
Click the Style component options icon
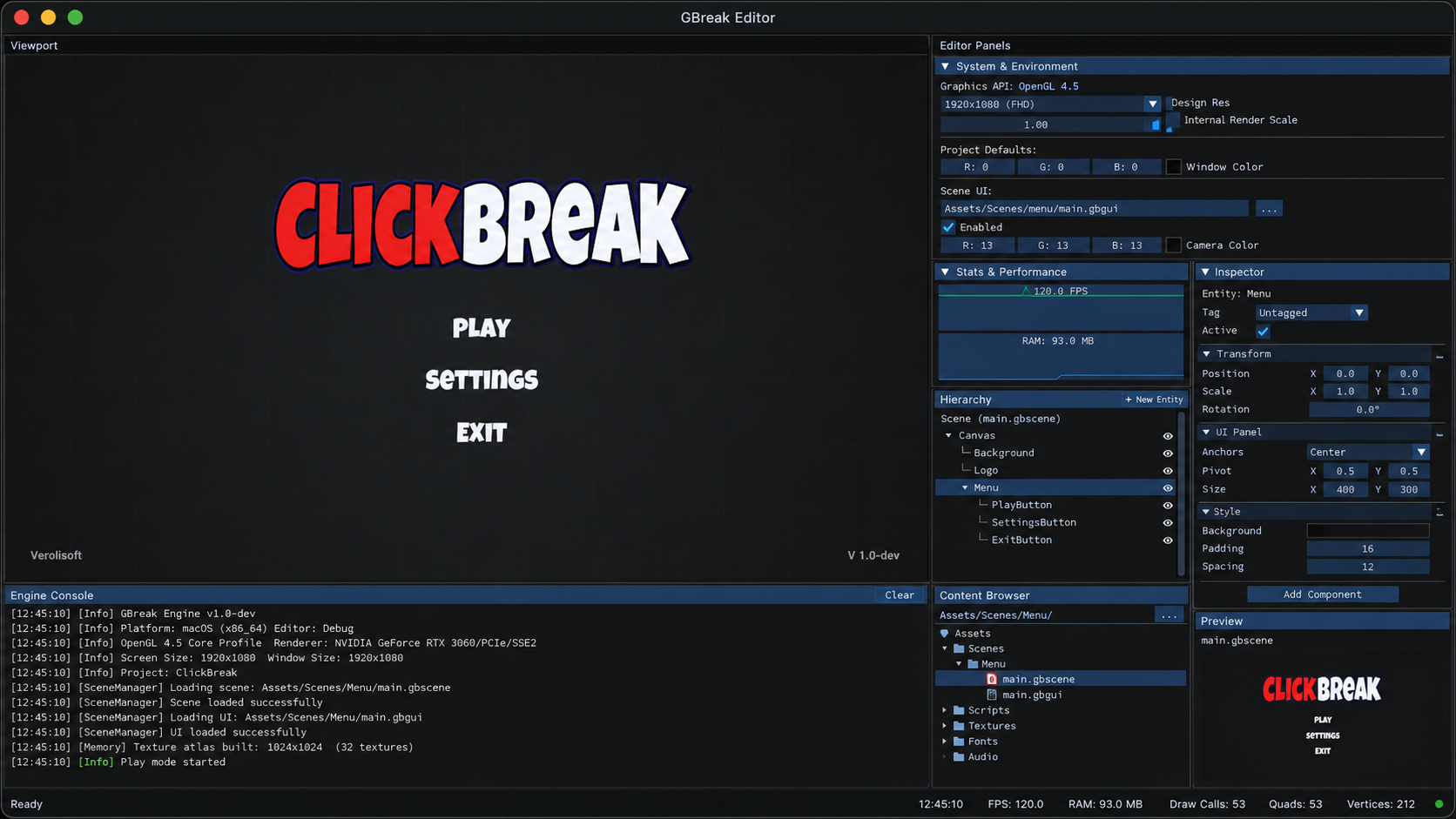(x=1439, y=513)
